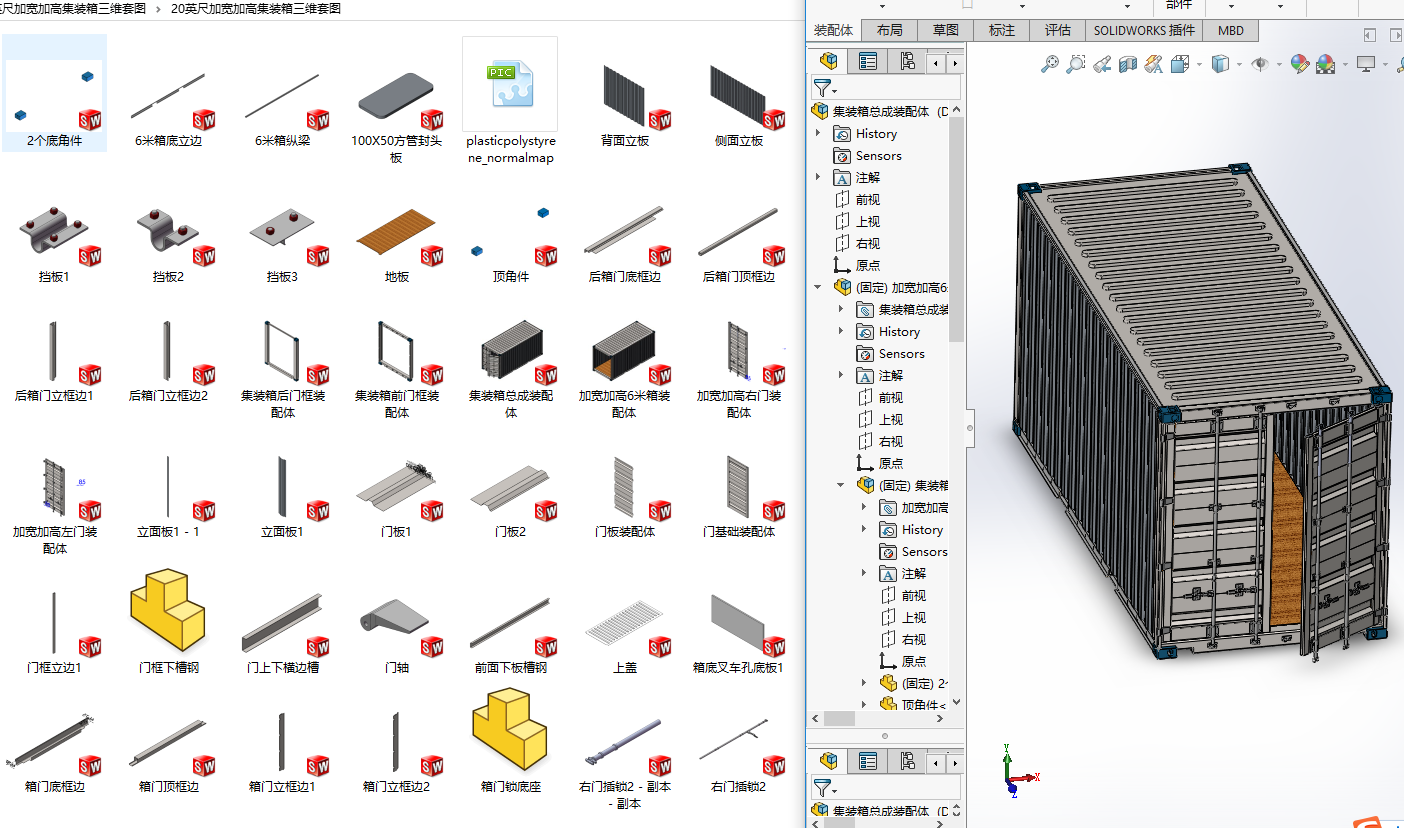
Task: Select the 挡板1 part file
Action: click(55, 243)
